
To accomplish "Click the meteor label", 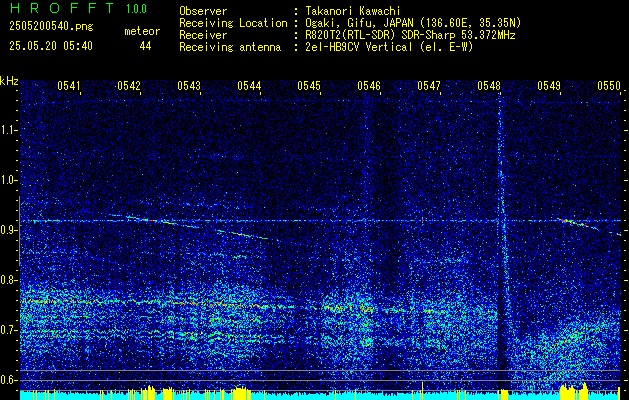I will (142, 31).
